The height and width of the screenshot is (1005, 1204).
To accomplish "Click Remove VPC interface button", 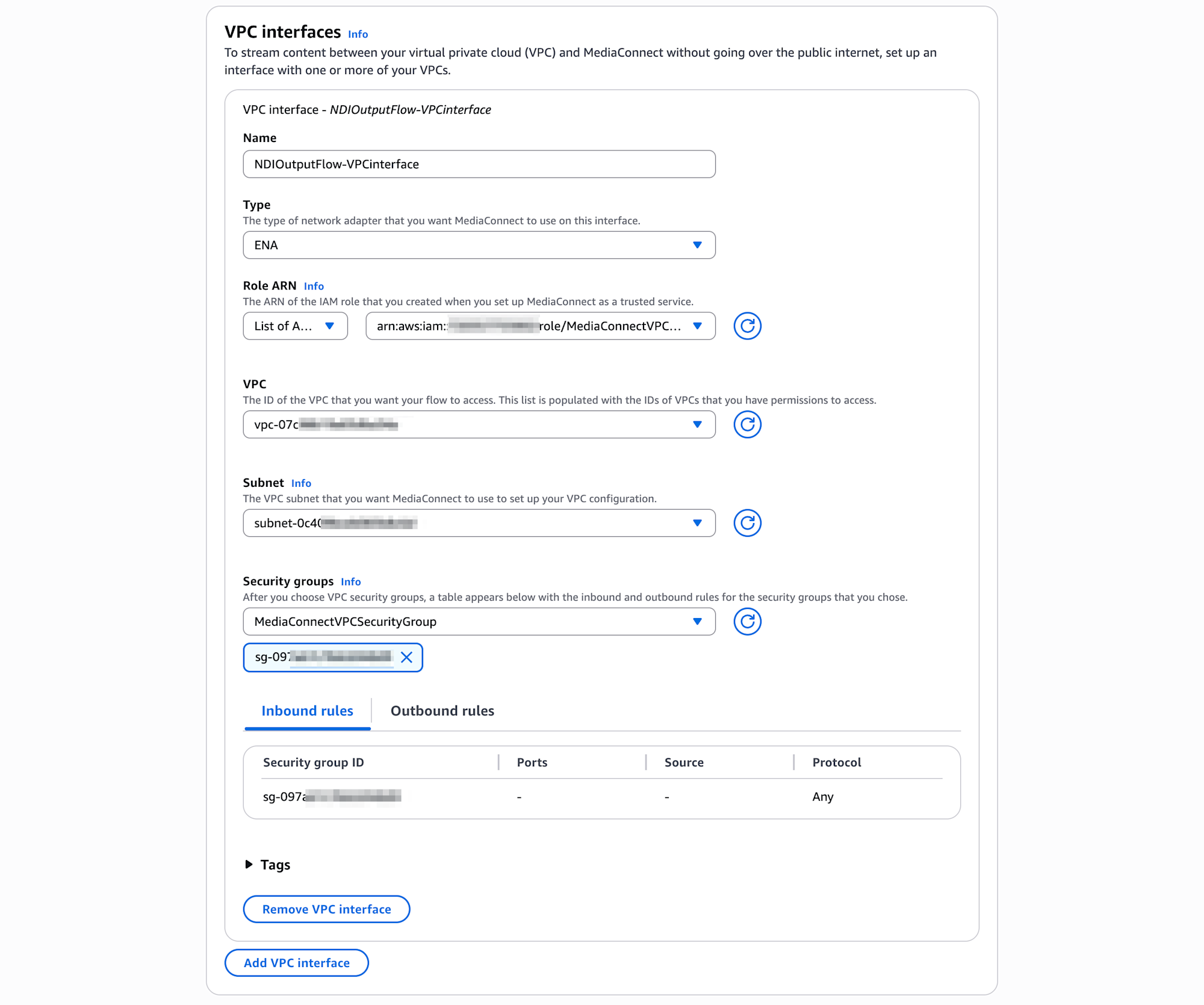I will coord(326,909).
